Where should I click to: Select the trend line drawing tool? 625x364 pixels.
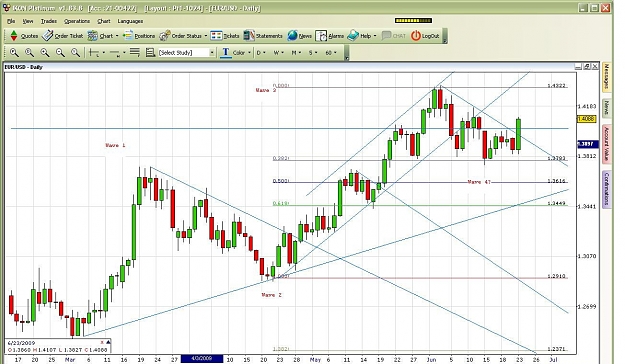(94, 53)
